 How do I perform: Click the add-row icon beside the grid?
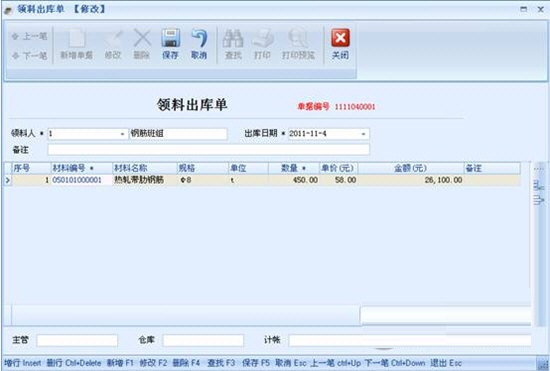tap(538, 186)
